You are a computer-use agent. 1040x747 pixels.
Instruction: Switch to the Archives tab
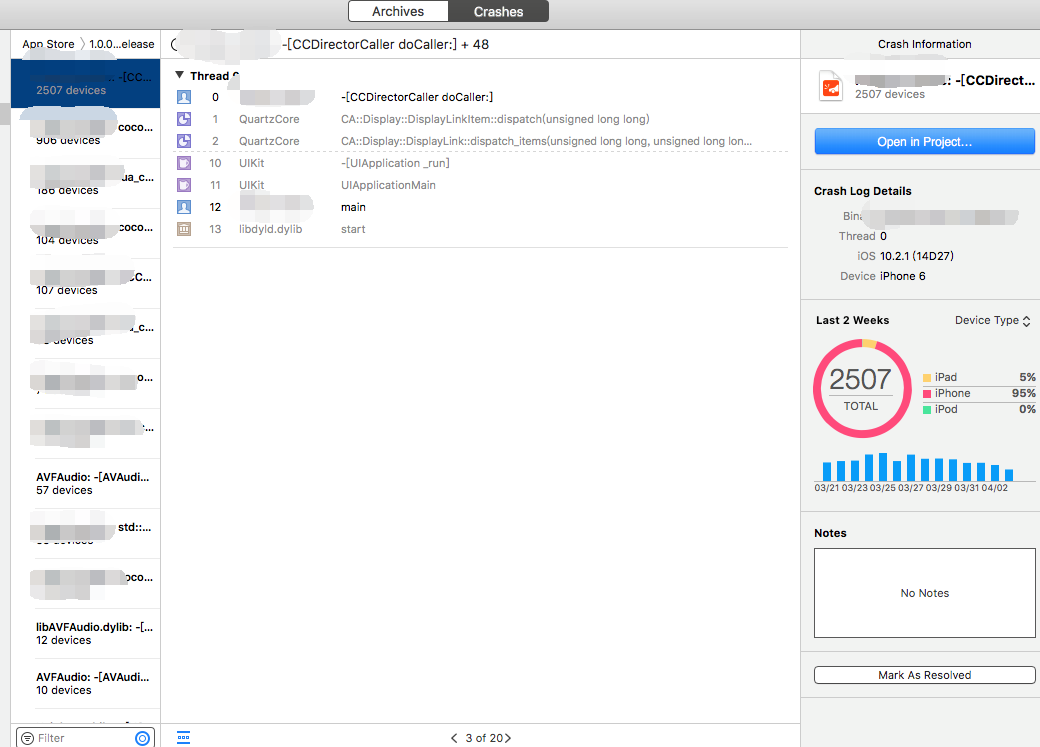(398, 11)
